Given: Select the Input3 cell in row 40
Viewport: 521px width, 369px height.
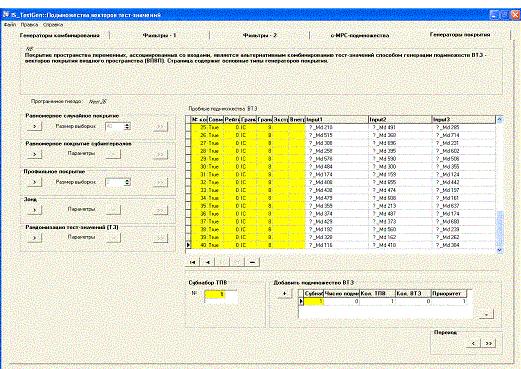Looking at the screenshot, I should coord(464,245).
